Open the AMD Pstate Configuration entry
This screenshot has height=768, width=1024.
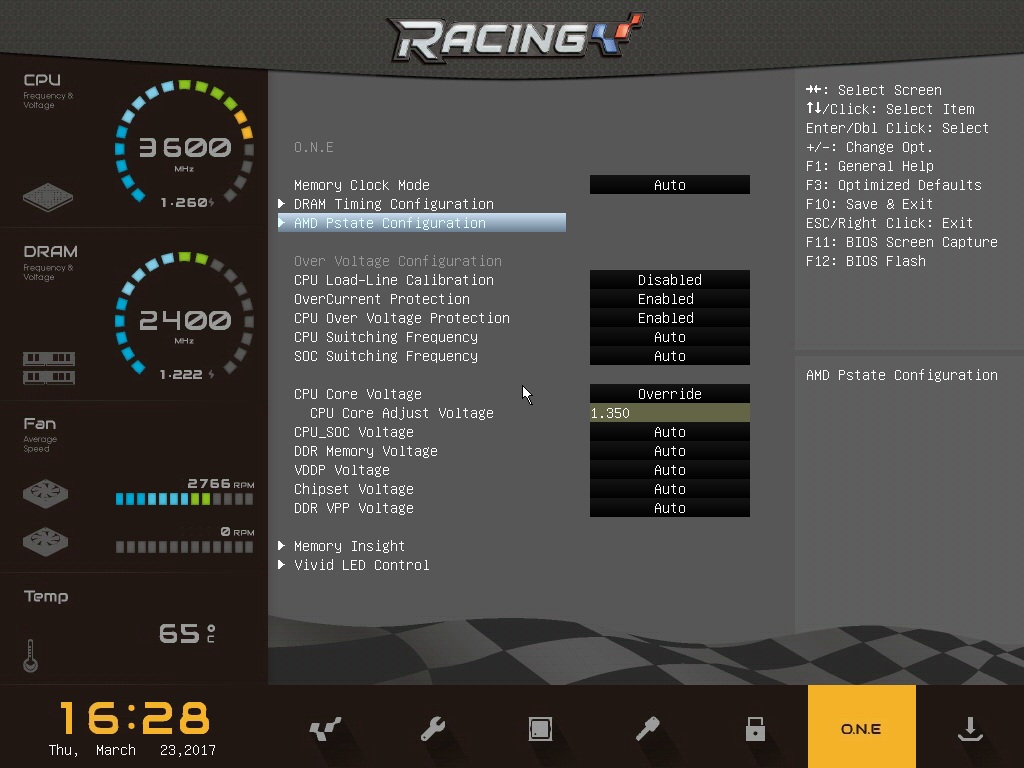point(389,223)
